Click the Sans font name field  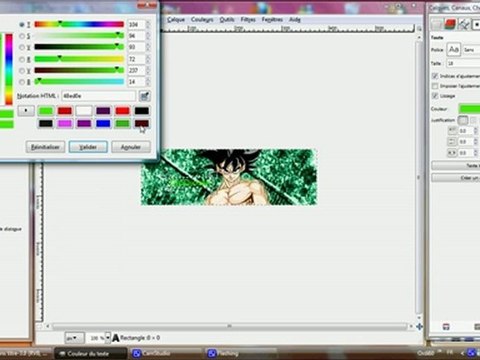click(471, 50)
